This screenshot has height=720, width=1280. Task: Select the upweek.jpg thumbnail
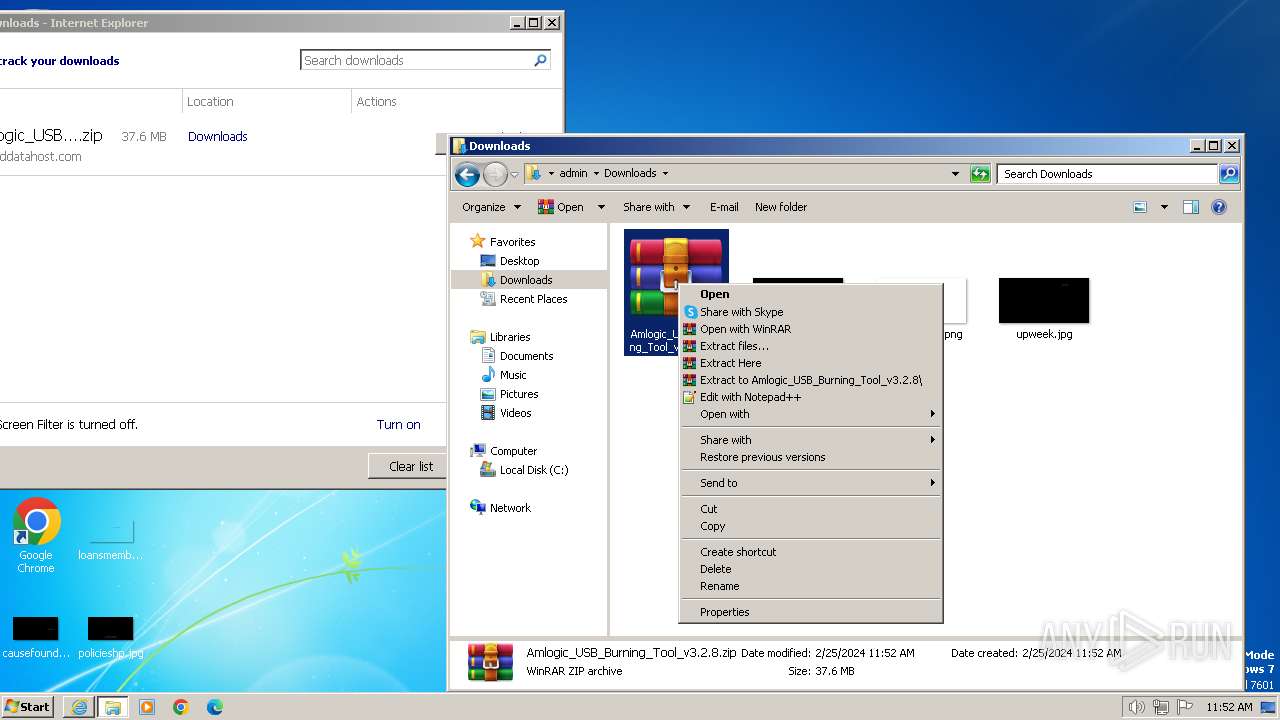[x=1044, y=309]
